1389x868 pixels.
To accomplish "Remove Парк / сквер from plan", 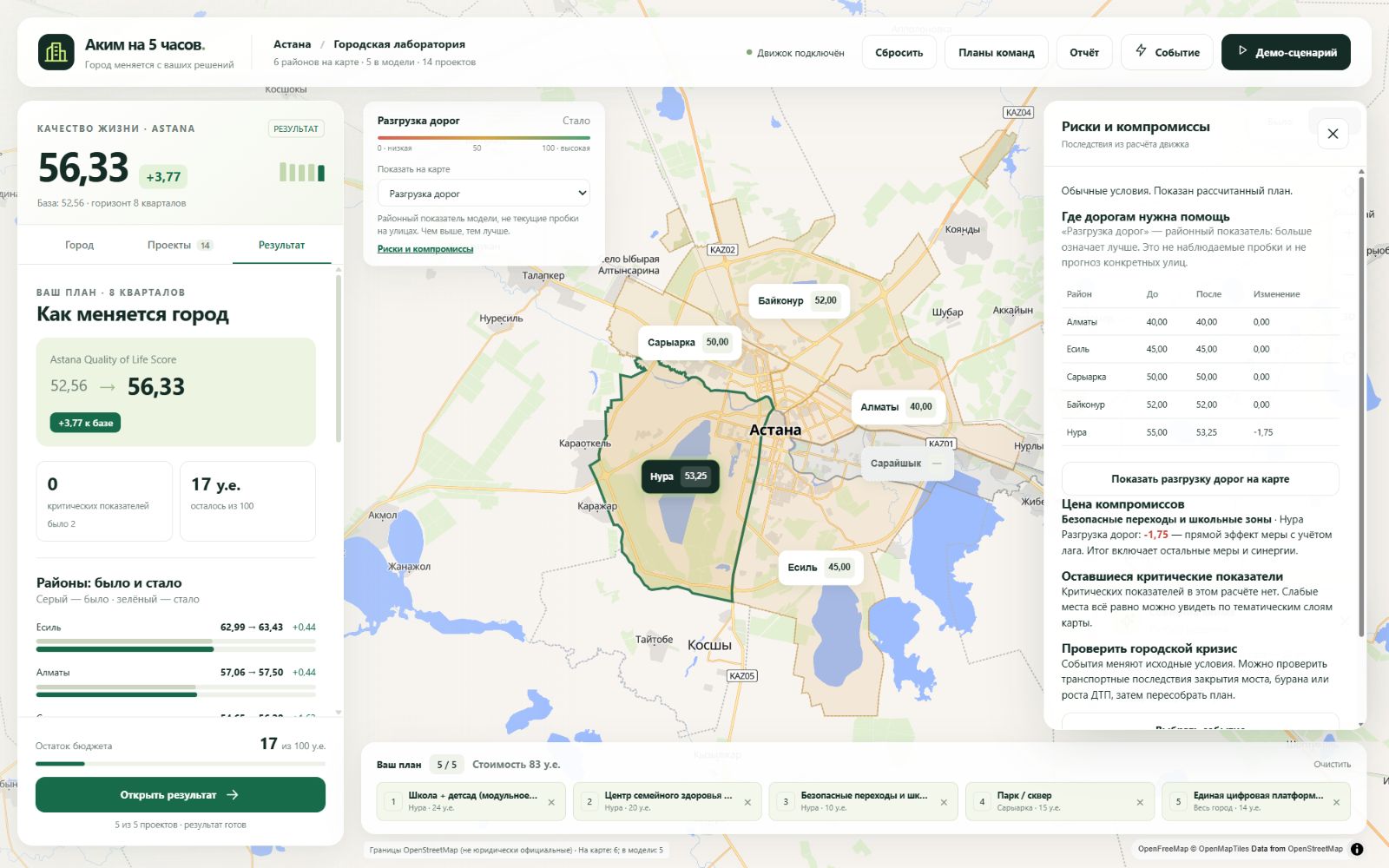I will [1140, 802].
